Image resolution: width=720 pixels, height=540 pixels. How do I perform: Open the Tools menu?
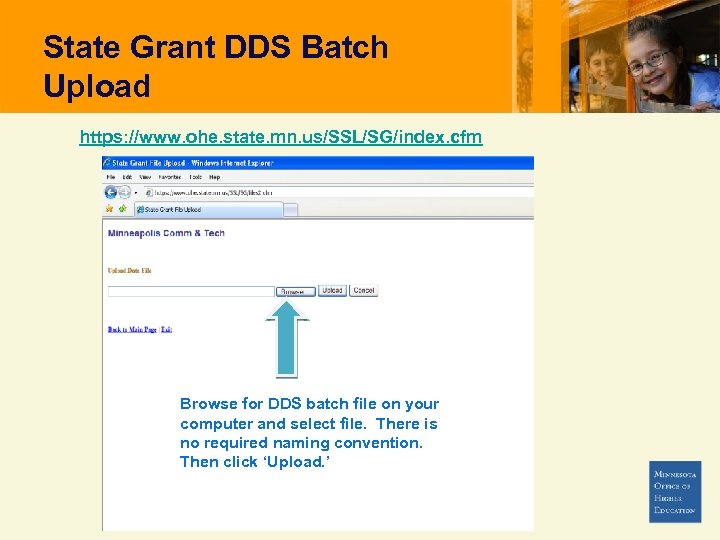[196, 177]
